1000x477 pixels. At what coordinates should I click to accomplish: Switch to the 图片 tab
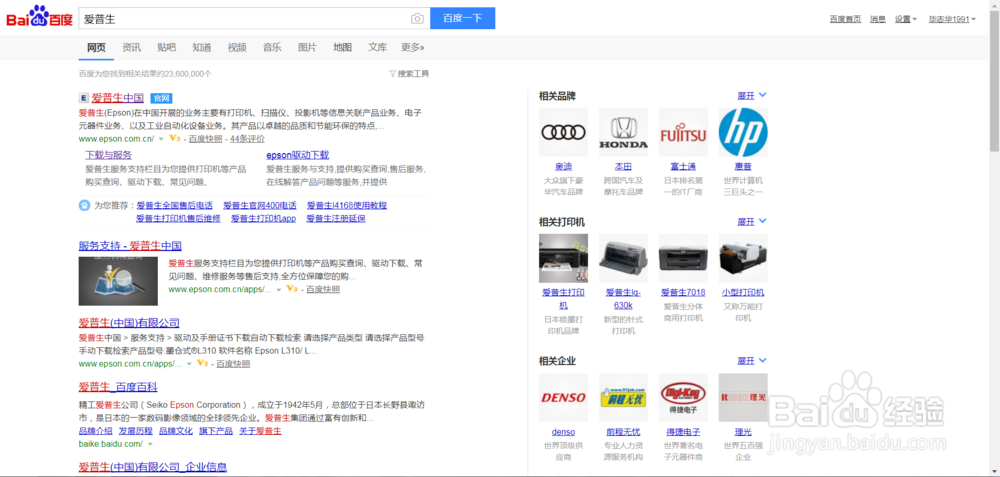(x=307, y=47)
